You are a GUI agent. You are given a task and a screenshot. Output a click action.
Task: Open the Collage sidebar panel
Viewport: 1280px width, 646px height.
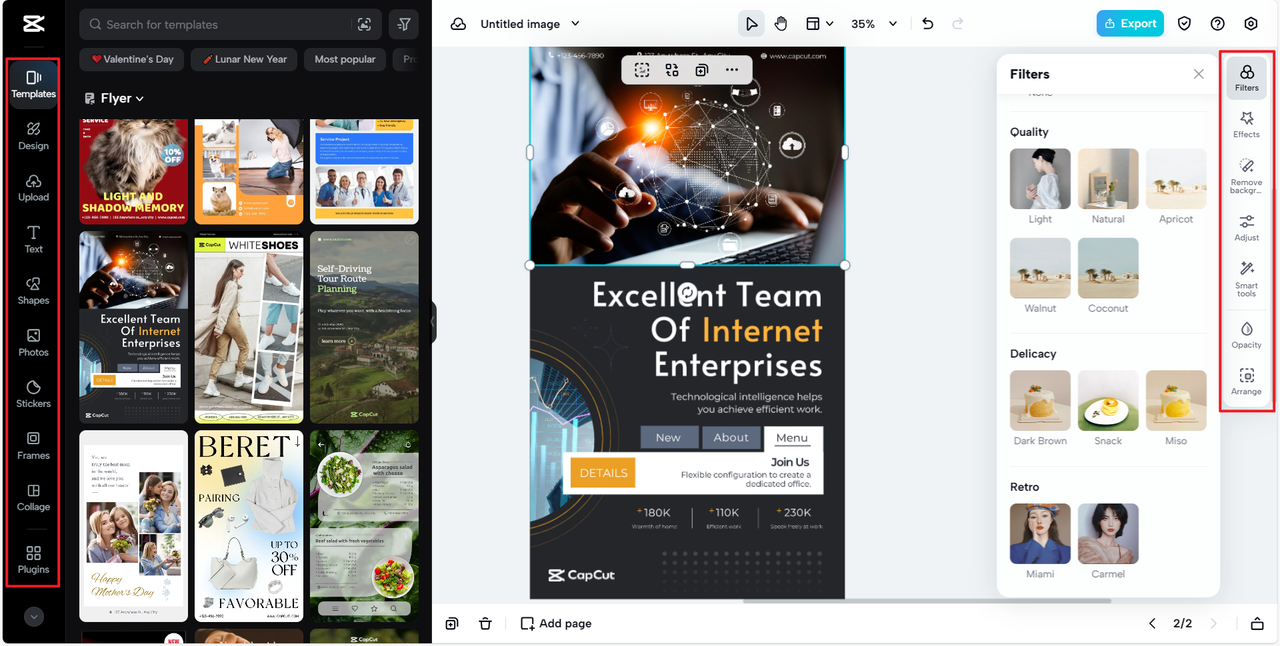coord(33,498)
